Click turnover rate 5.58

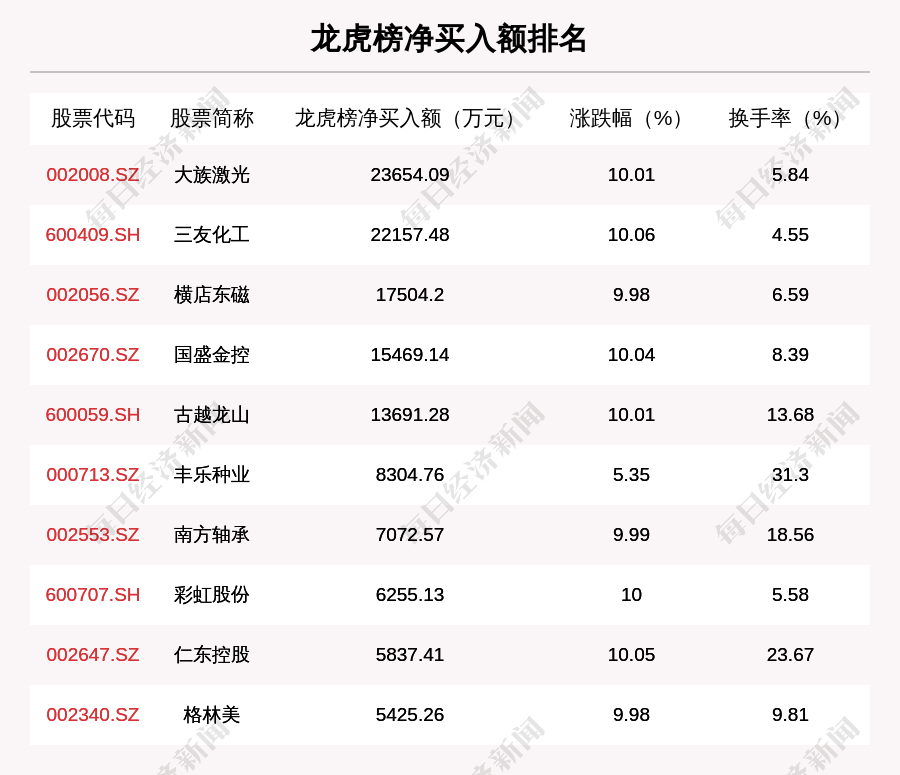790,595
